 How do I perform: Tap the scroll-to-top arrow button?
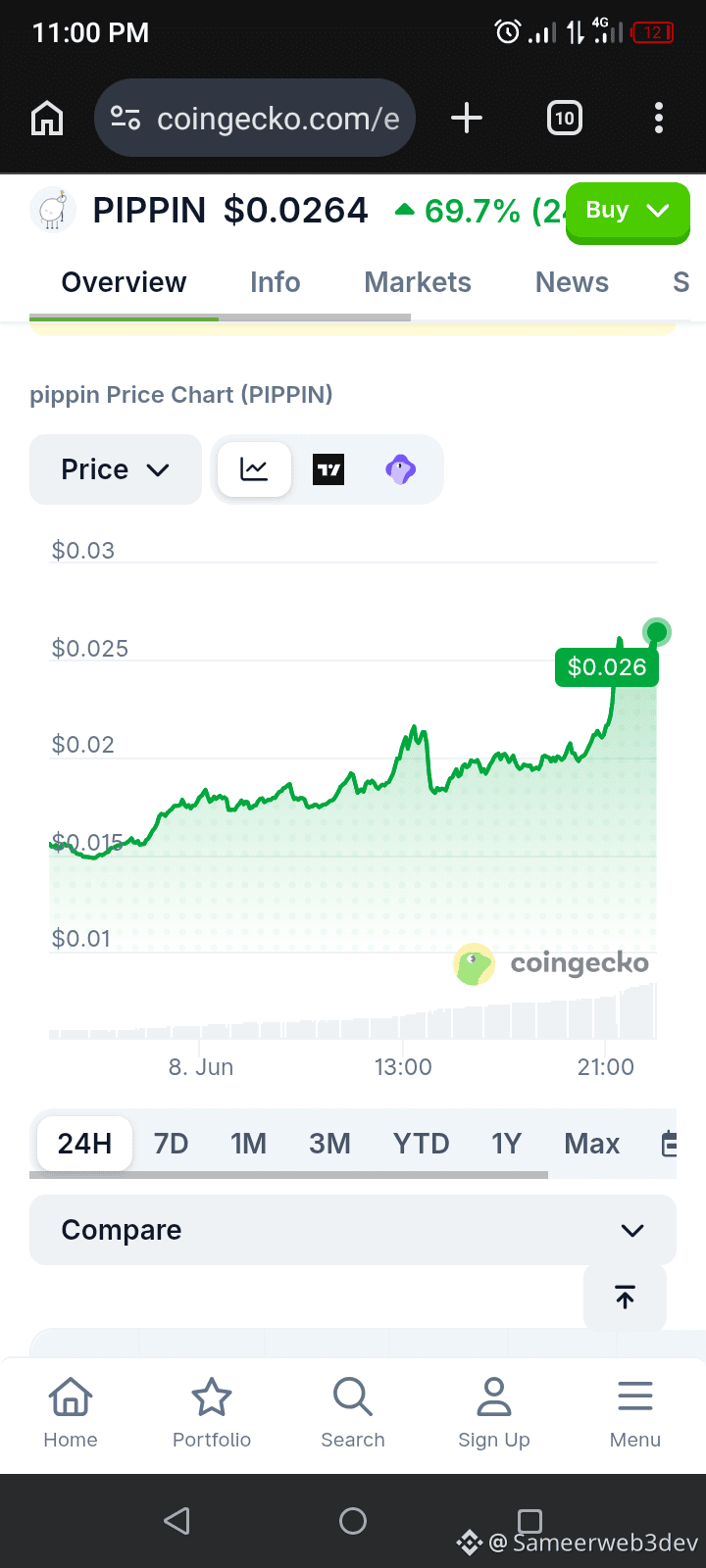625,1297
